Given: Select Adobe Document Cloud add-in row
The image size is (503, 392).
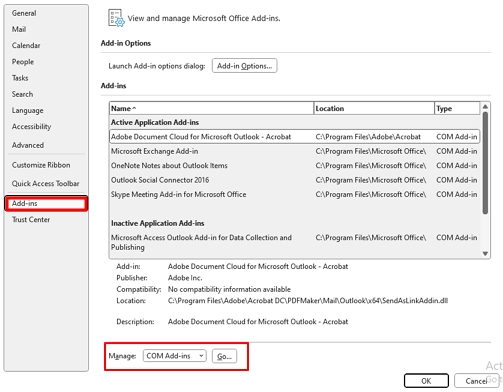Looking at the screenshot, I should (x=294, y=137).
